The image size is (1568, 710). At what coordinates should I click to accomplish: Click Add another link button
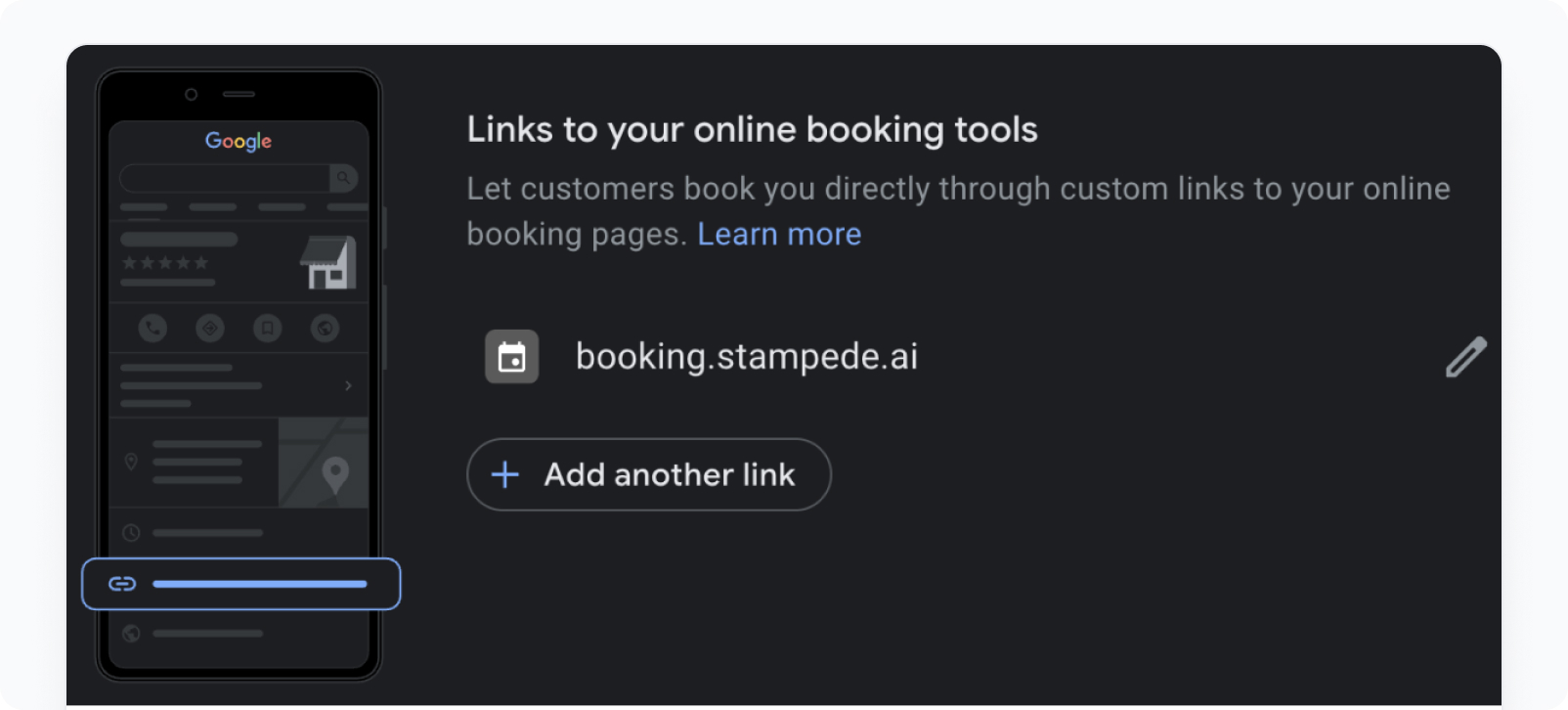click(x=649, y=474)
